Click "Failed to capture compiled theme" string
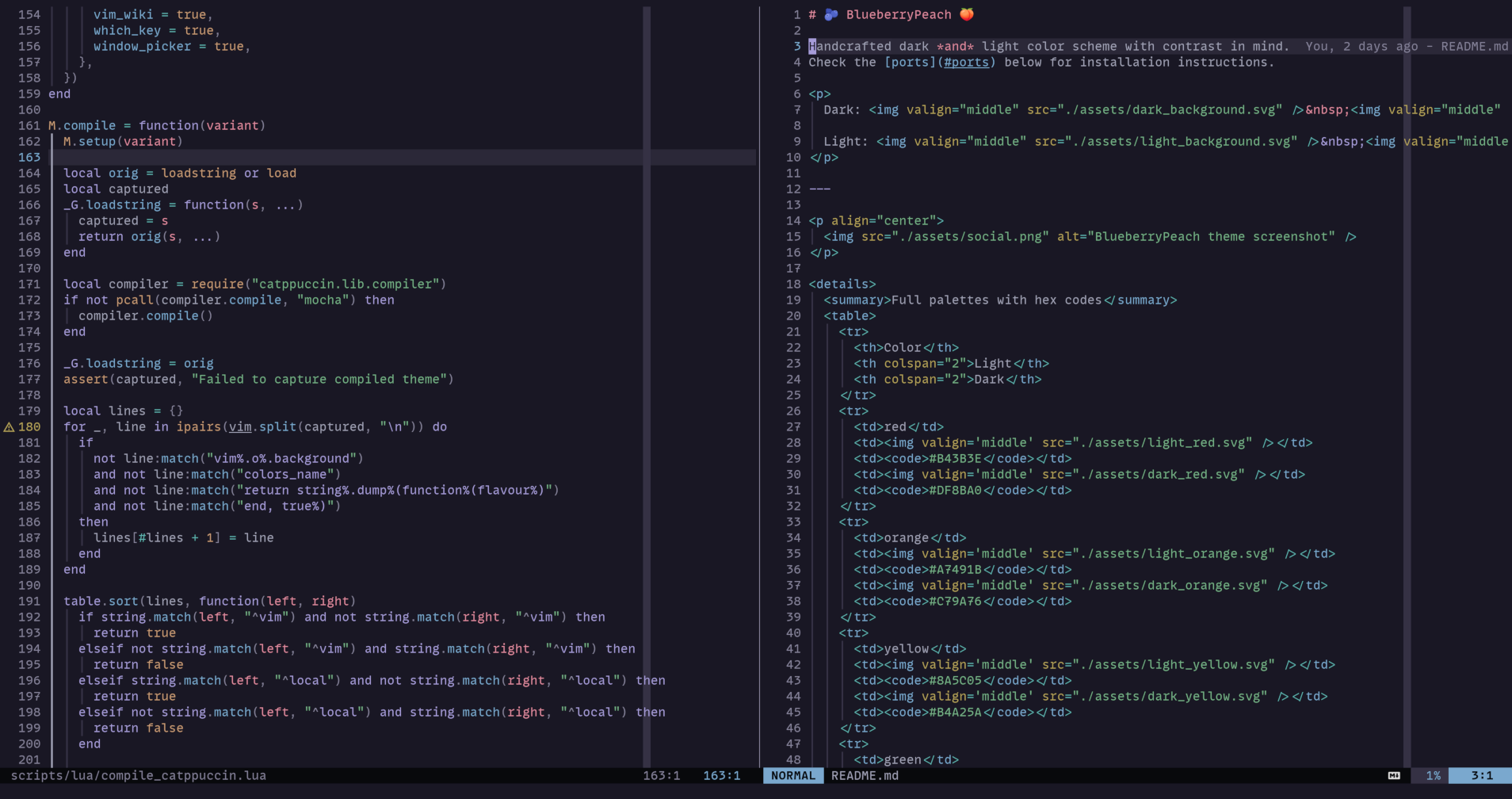The height and width of the screenshot is (799, 1512). pyautogui.click(x=319, y=379)
